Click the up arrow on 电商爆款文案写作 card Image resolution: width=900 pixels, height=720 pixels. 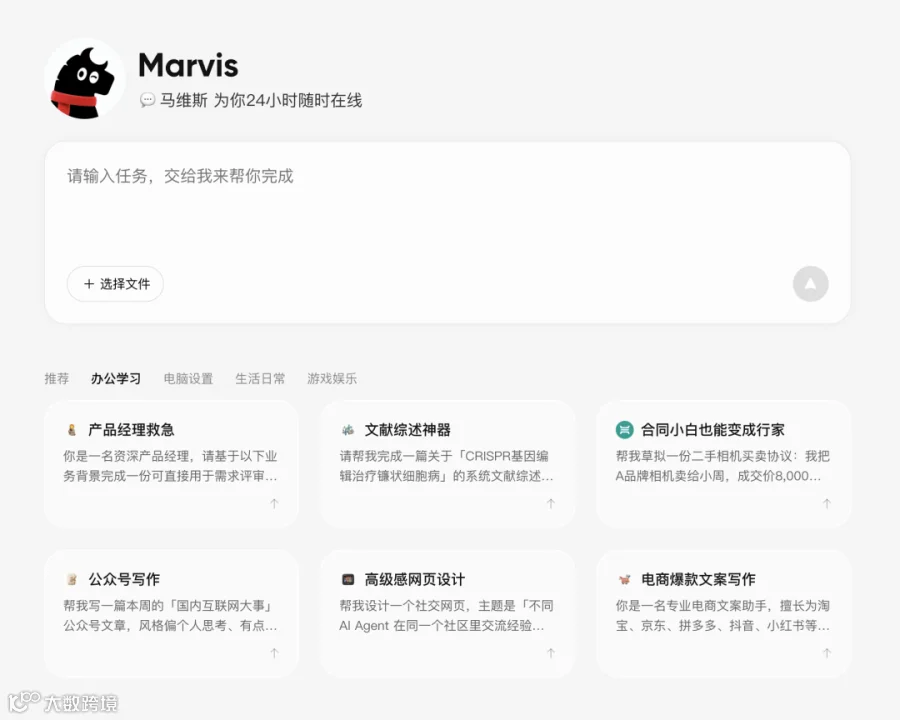point(827,653)
